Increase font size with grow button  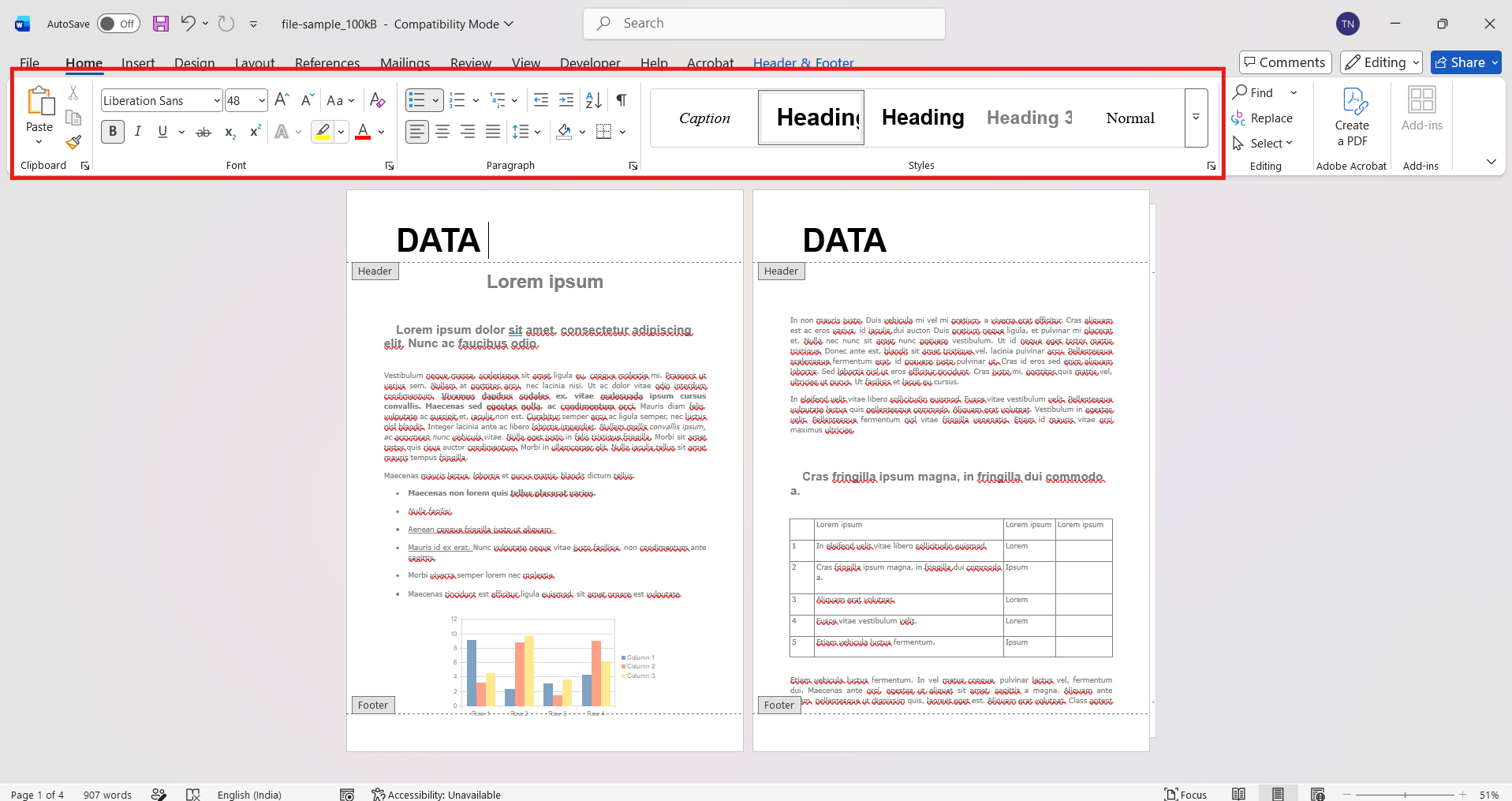[x=282, y=100]
